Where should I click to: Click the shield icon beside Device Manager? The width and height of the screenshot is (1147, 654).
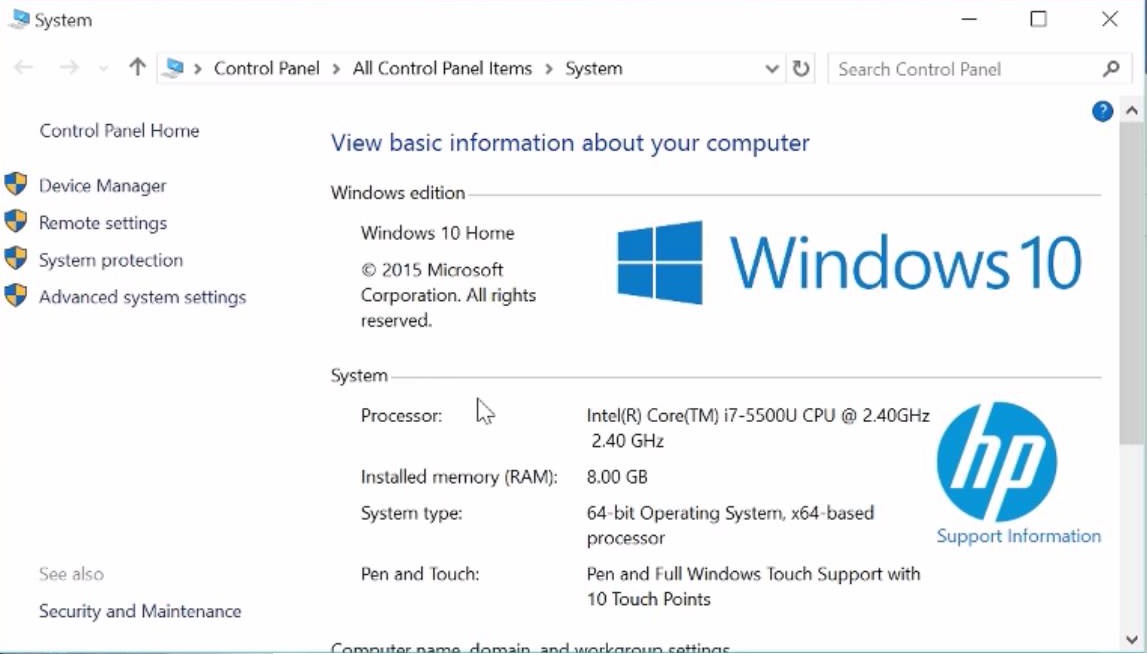pos(15,184)
